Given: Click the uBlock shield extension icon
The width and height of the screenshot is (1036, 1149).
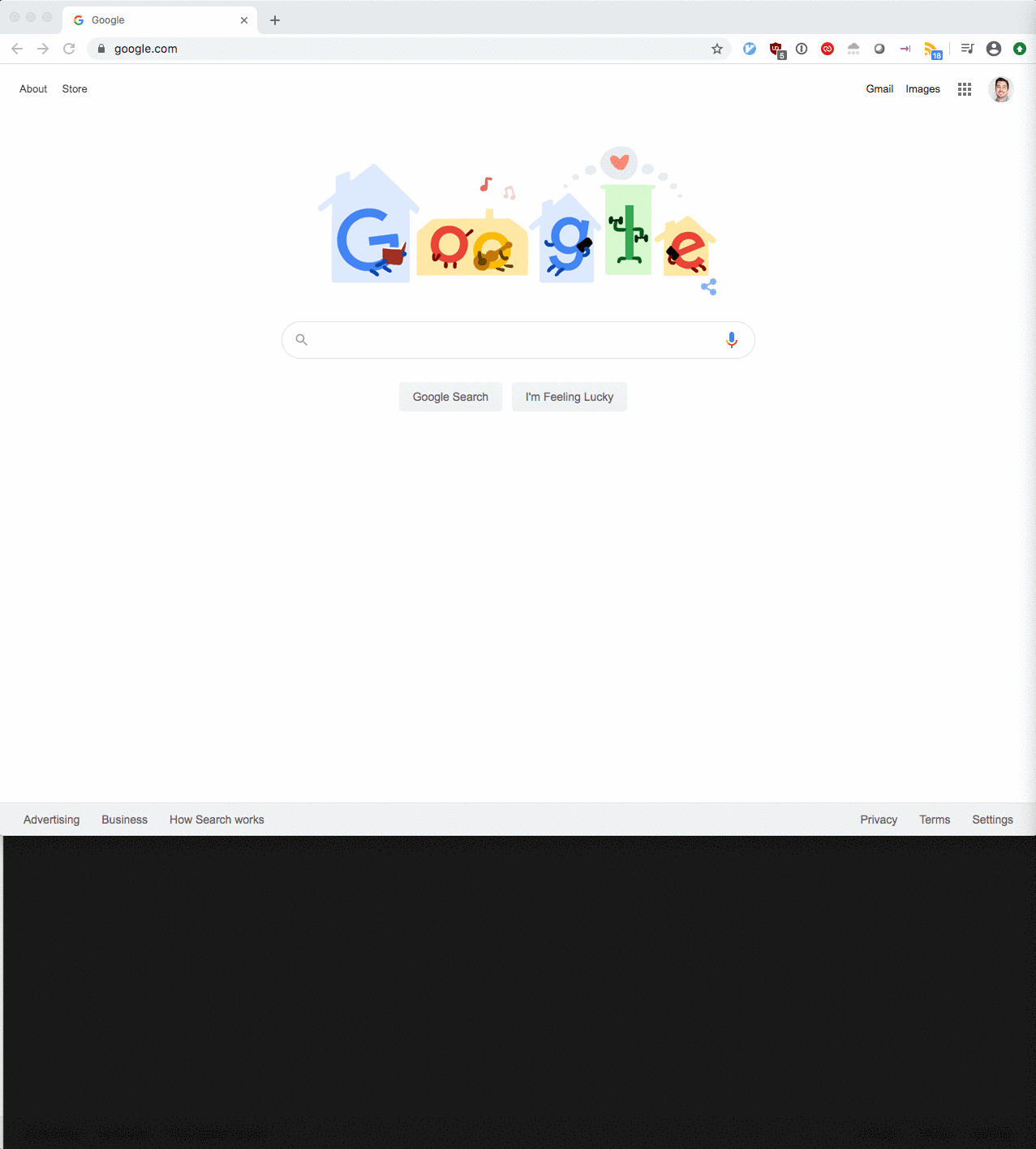Looking at the screenshot, I should coord(777,49).
